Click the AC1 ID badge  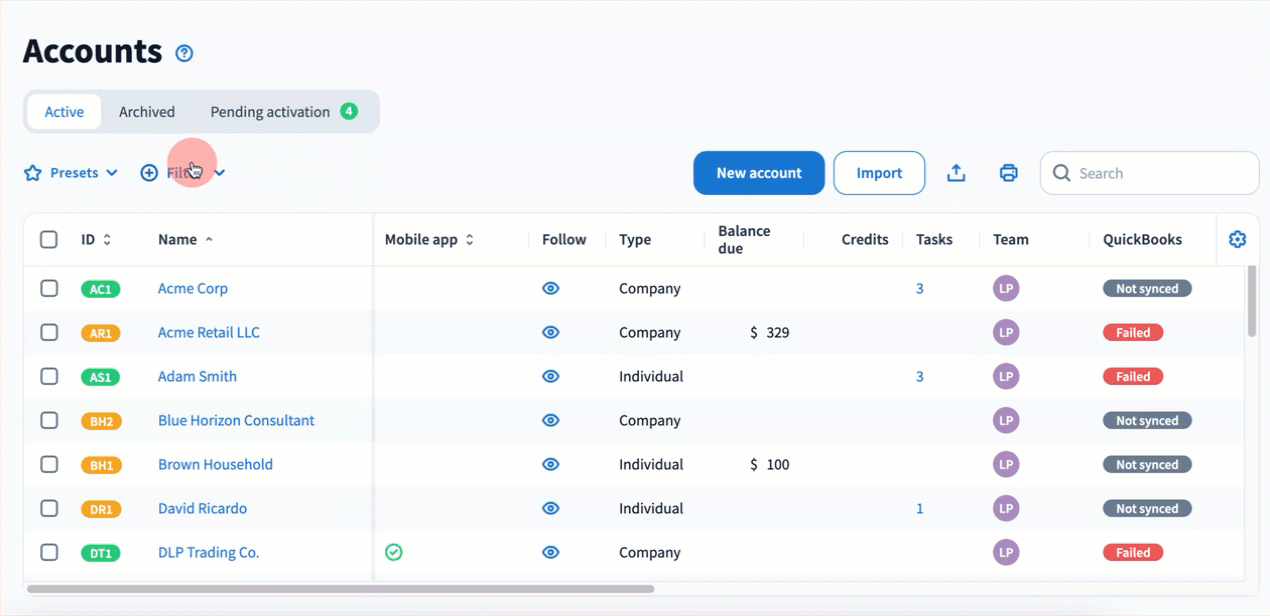point(100,289)
